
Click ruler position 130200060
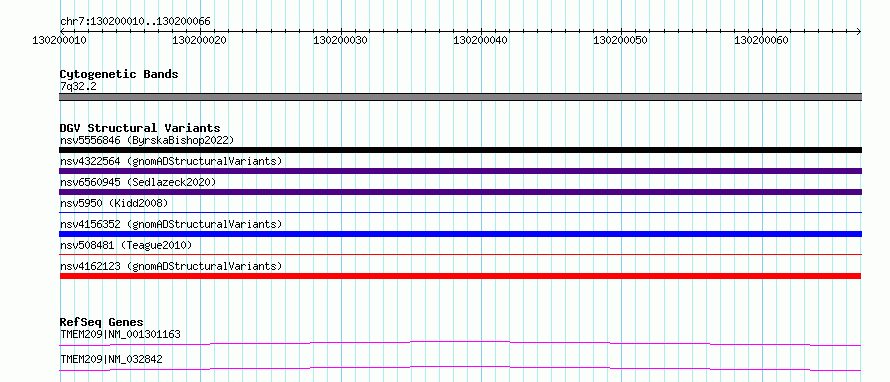[762, 40]
